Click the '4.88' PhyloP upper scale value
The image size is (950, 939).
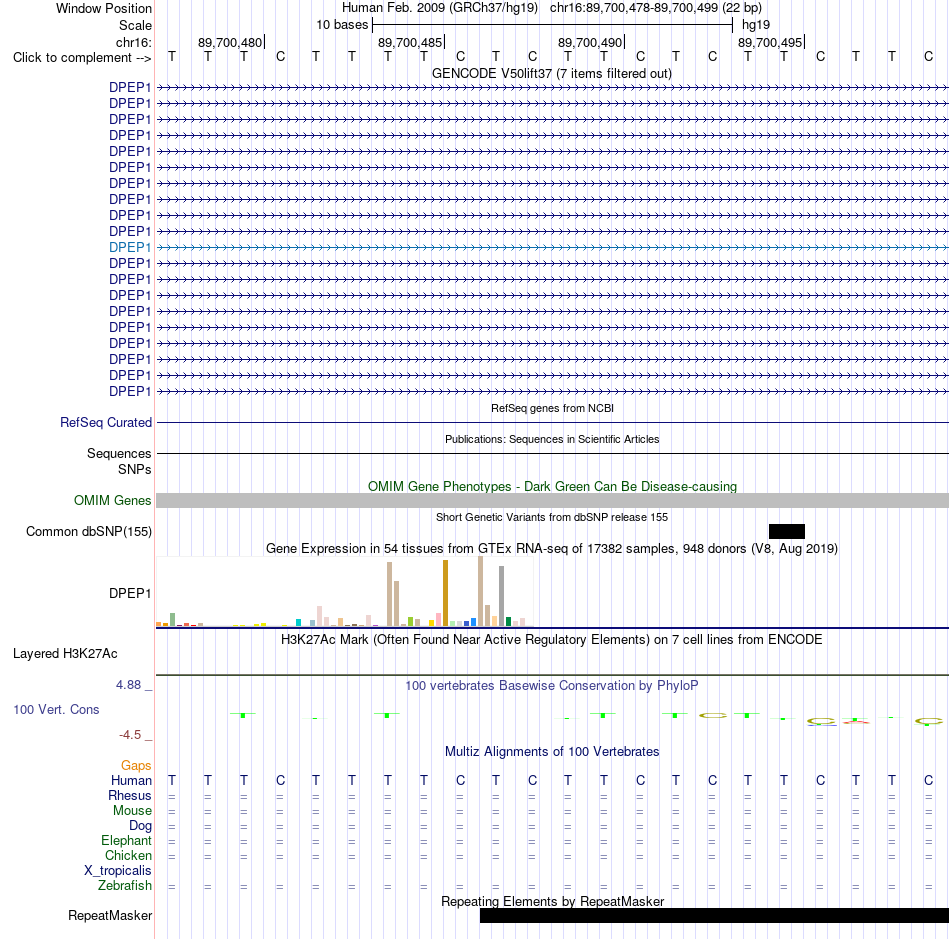click(128, 685)
